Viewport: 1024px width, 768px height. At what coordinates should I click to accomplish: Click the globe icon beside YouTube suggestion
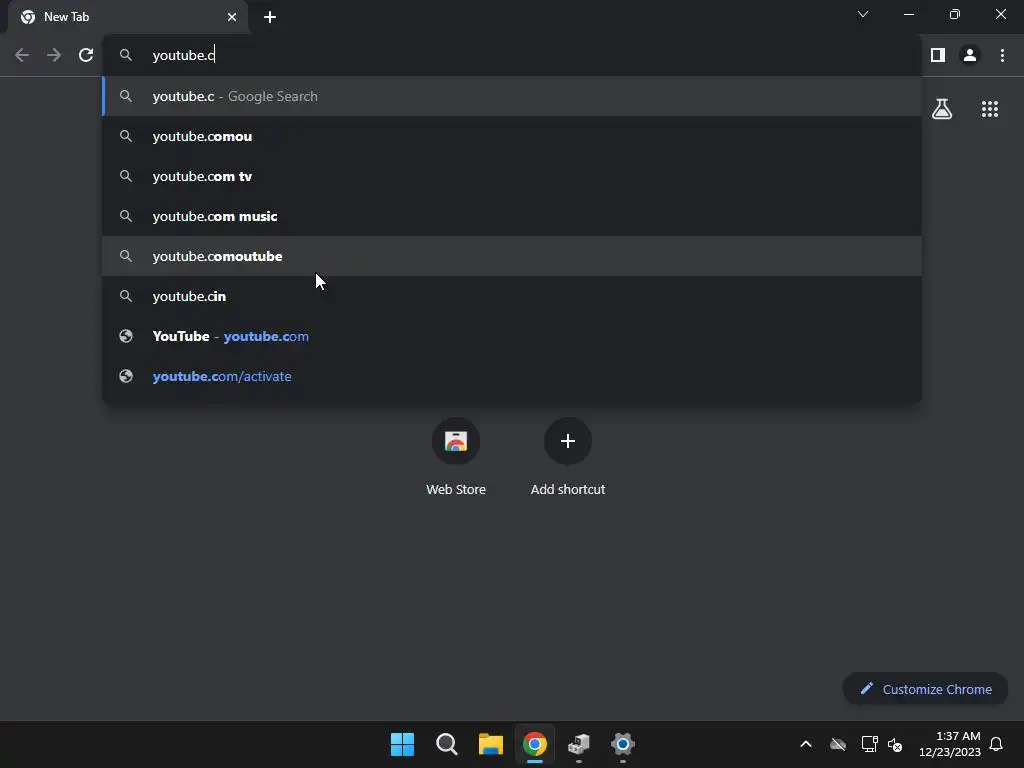[x=126, y=336]
